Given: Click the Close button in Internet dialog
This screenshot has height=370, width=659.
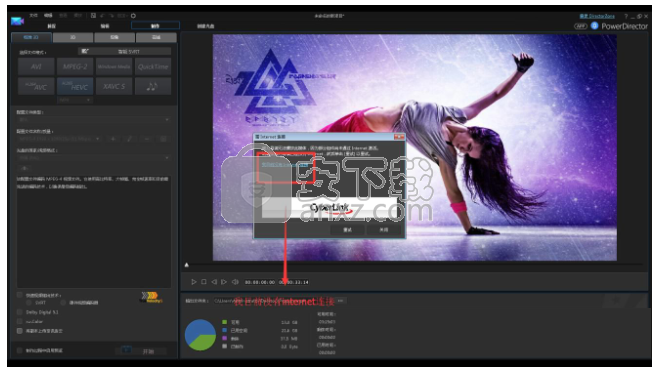Looking at the screenshot, I should 384,230.
